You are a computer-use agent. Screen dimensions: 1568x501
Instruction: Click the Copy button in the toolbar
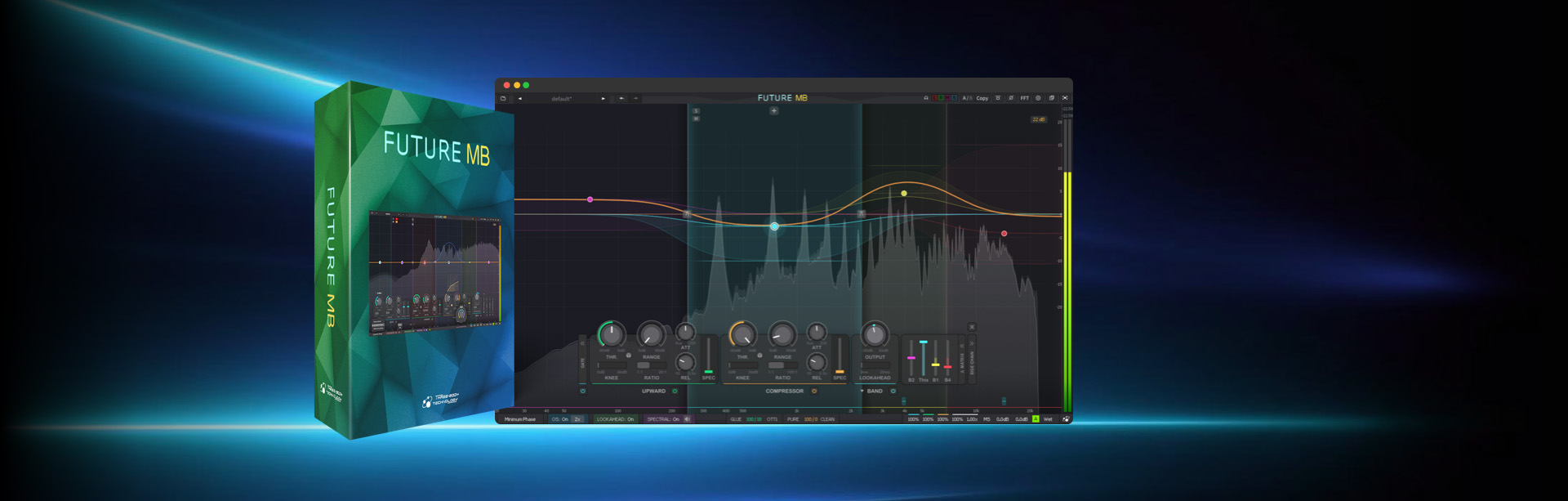pos(982,98)
